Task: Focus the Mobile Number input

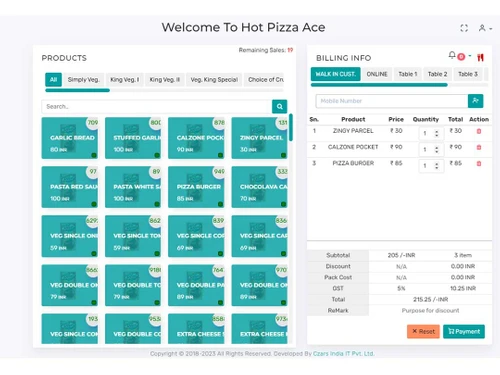Action: coord(392,101)
